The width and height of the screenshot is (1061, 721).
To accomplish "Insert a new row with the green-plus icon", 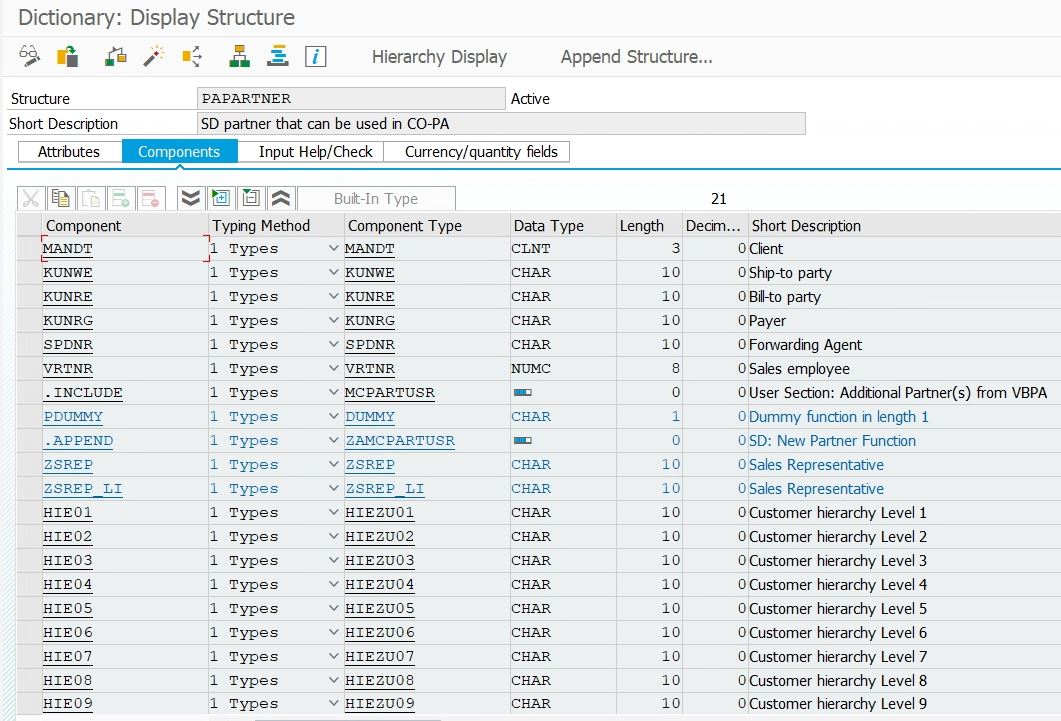I will pyautogui.click(x=121, y=197).
